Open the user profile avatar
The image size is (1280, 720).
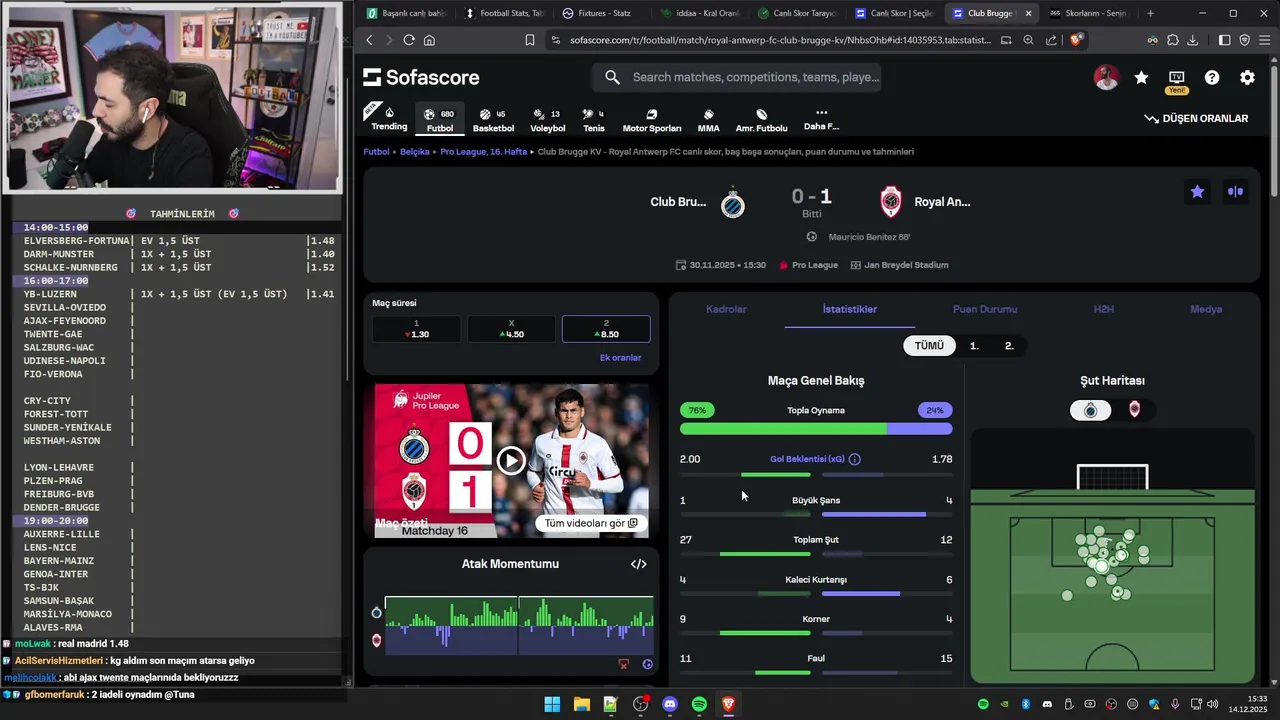[x=1106, y=77]
